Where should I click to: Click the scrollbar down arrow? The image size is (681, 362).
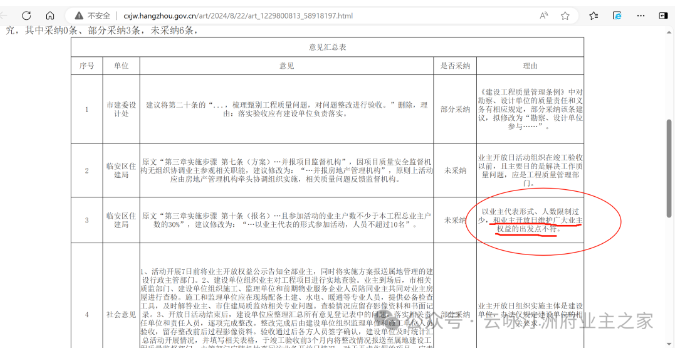pos(670,344)
